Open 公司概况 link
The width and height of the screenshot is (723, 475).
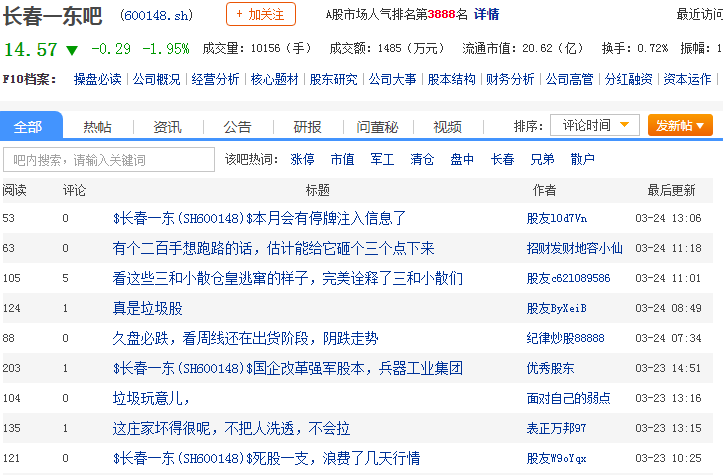[156, 79]
